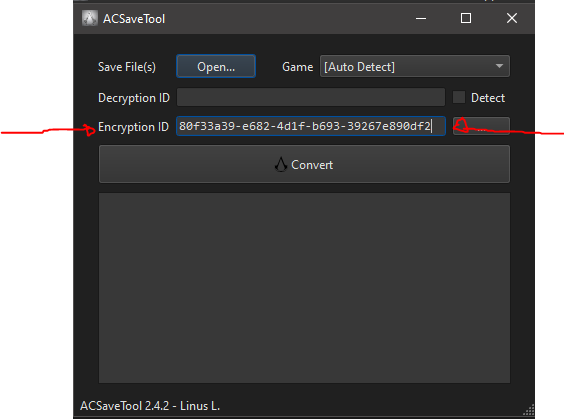Focus the Decryption ID input field

pos(311,97)
